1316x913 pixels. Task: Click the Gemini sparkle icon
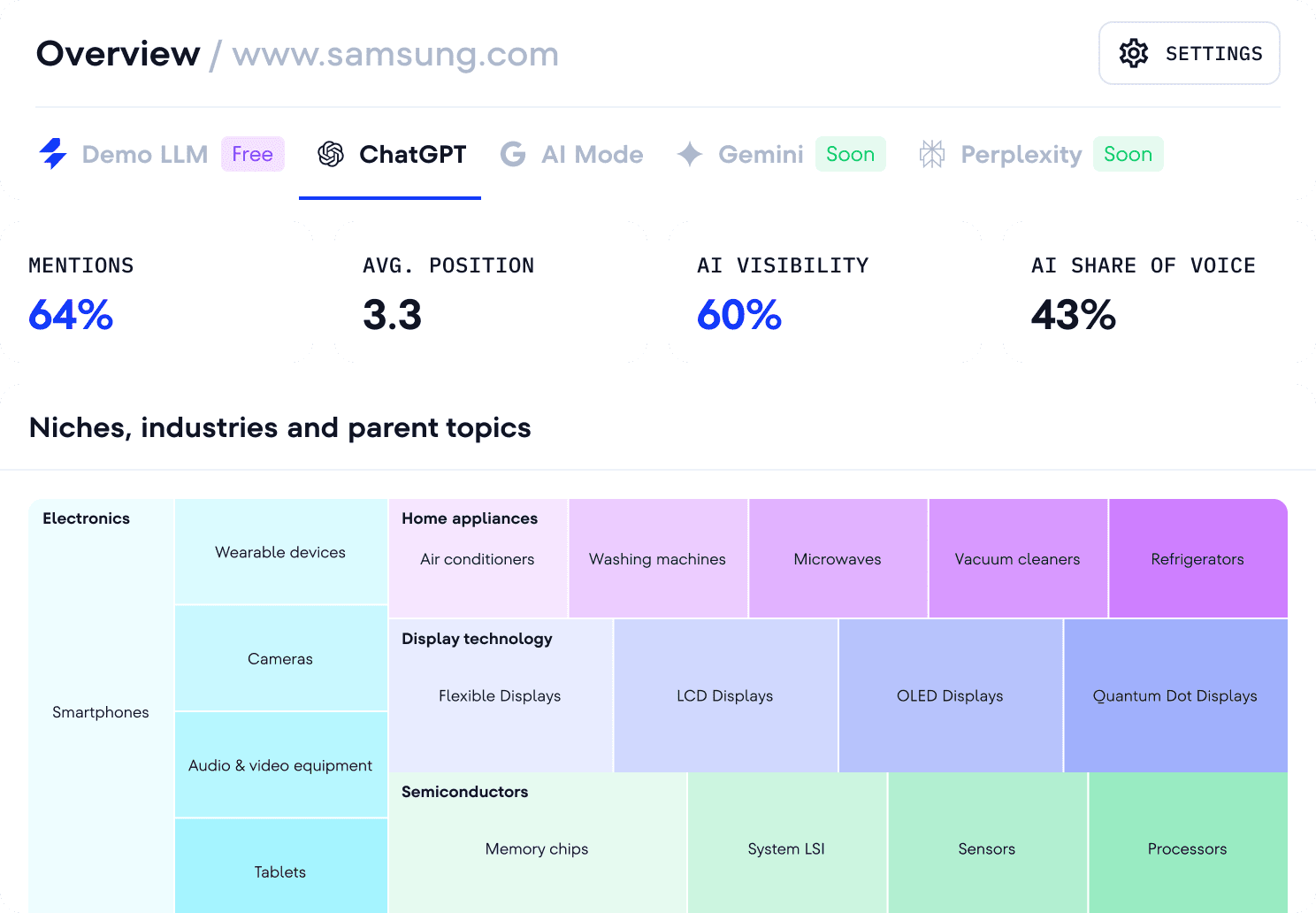click(690, 154)
